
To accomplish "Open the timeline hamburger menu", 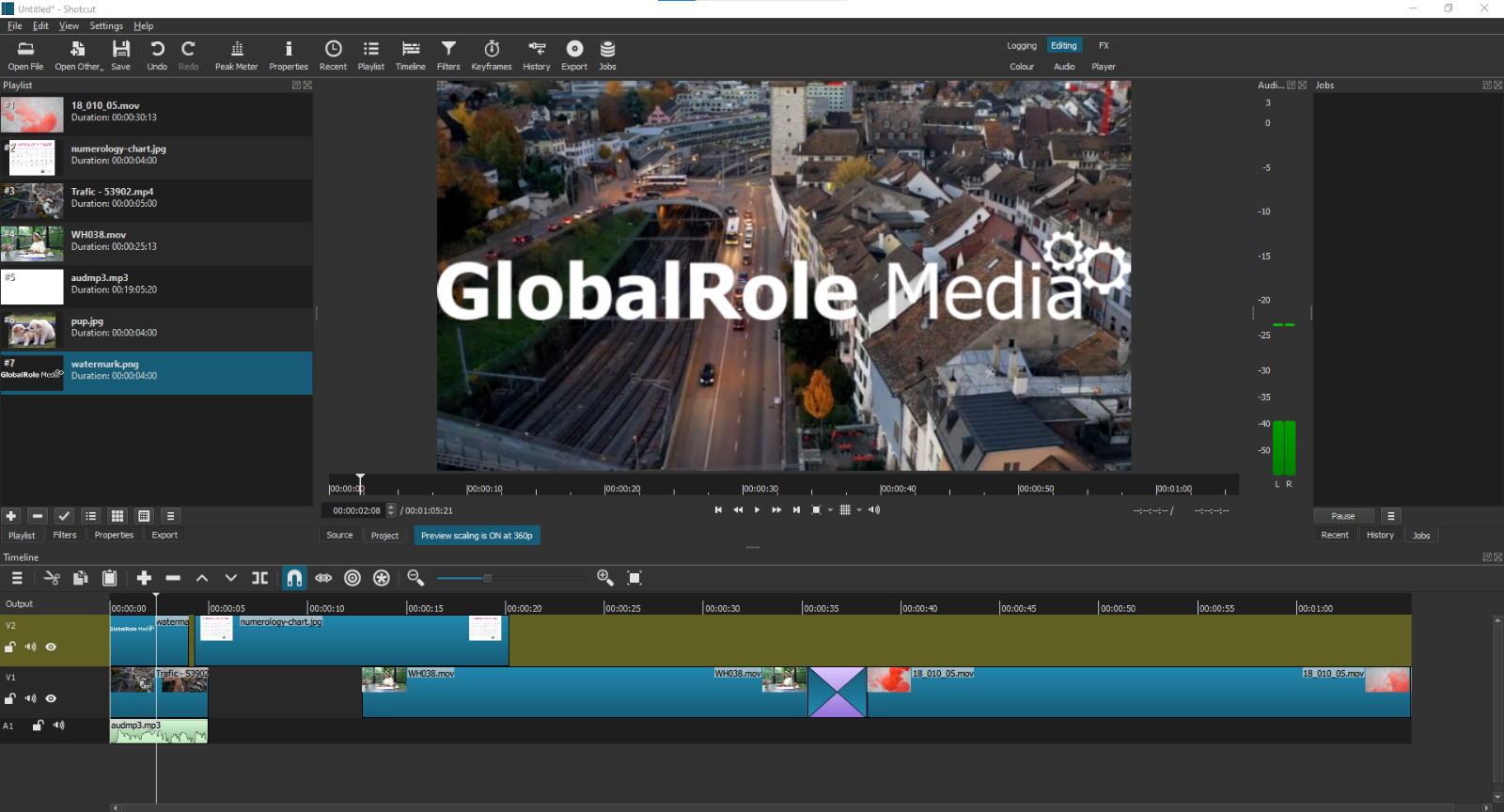I will pos(17,578).
